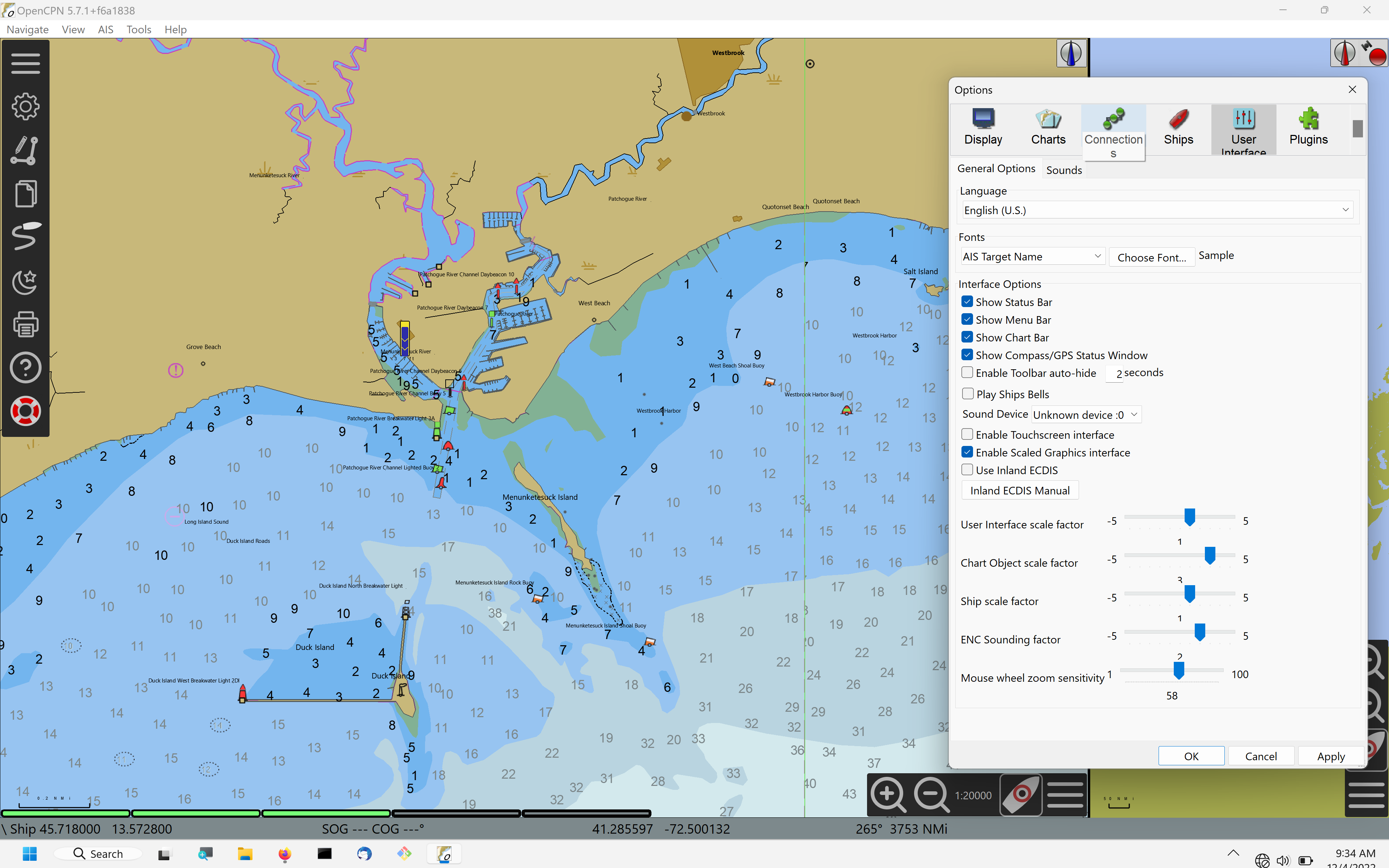Open the Language dropdown

[1157, 209]
